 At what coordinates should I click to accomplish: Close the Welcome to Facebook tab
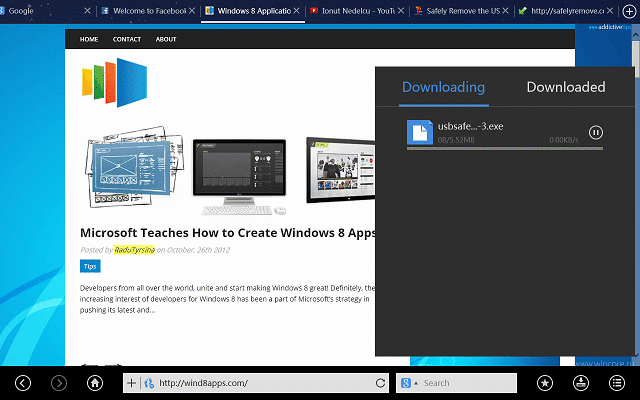click(192, 11)
